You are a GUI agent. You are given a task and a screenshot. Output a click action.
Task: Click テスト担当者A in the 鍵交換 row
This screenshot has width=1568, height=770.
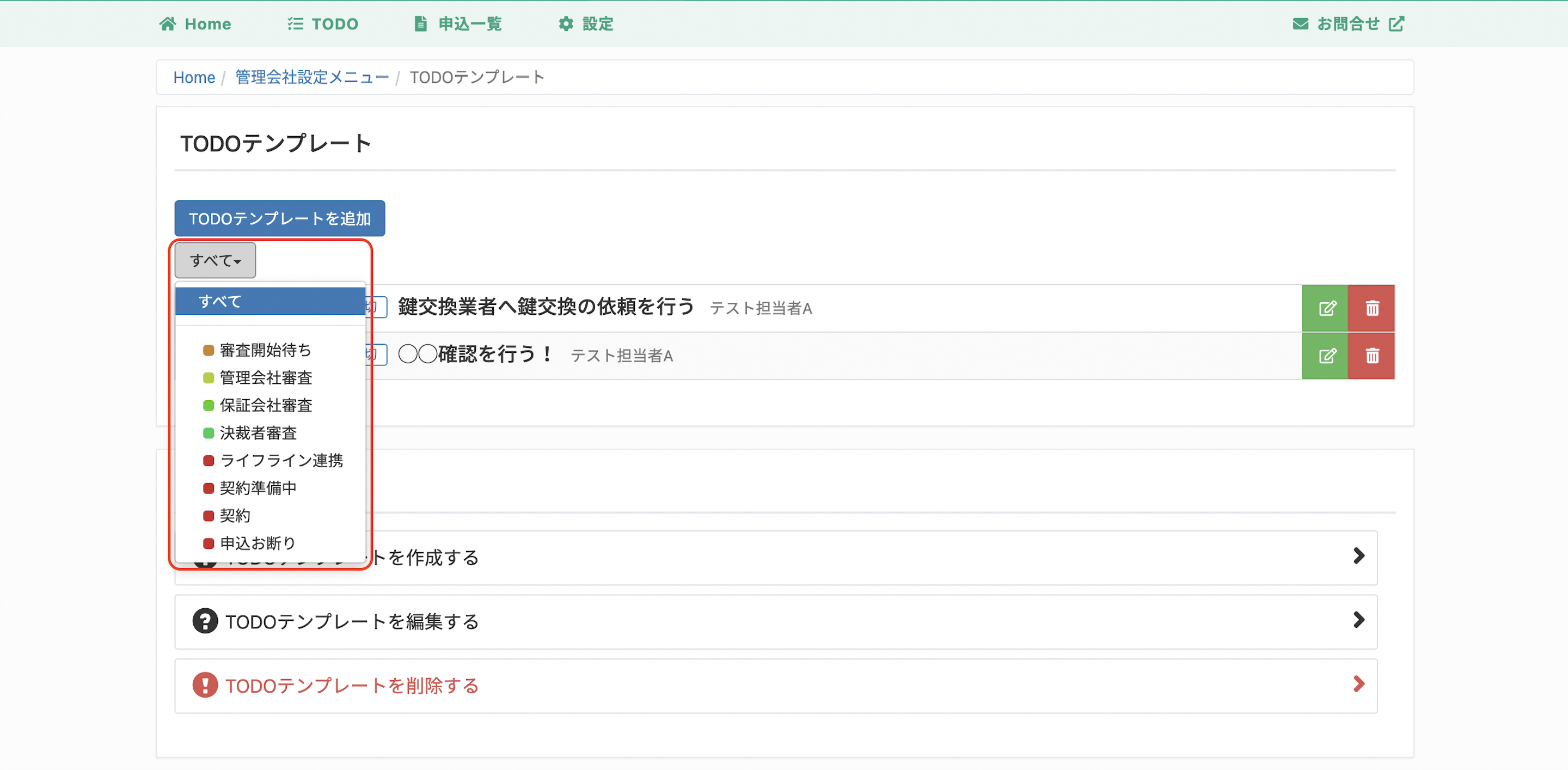761,309
